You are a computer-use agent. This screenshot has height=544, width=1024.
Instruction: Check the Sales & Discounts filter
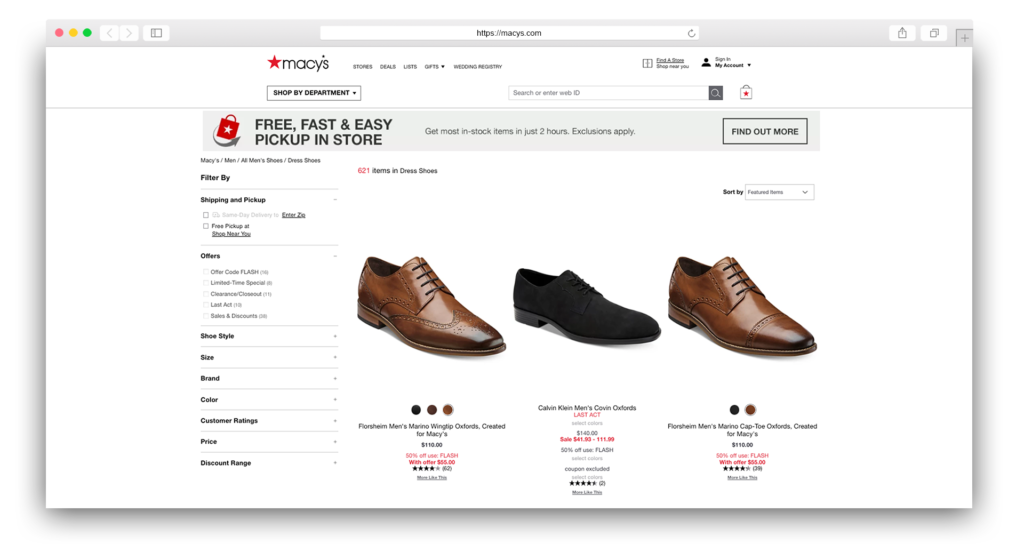(x=206, y=316)
